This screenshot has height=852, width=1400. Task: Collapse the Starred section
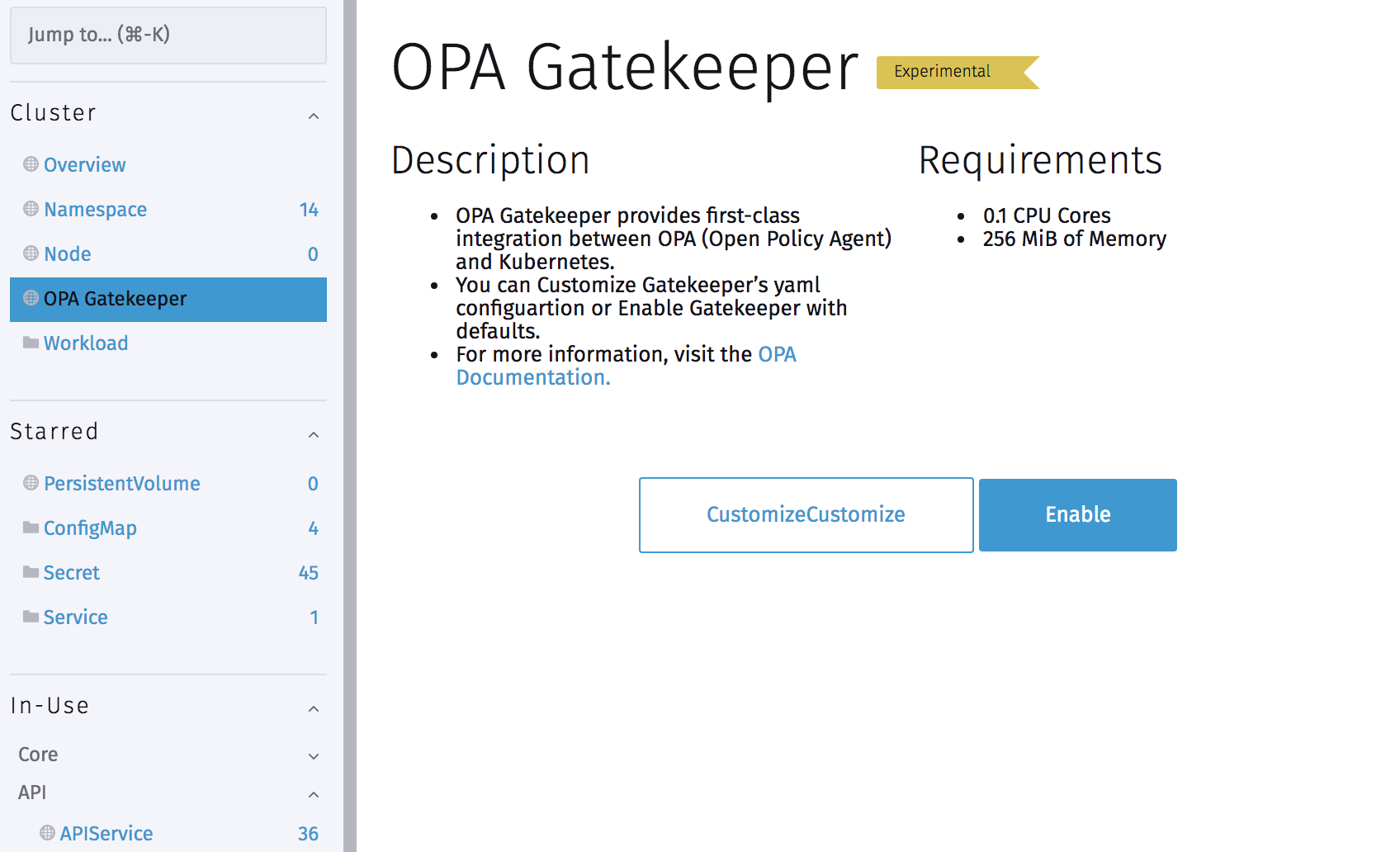(313, 434)
